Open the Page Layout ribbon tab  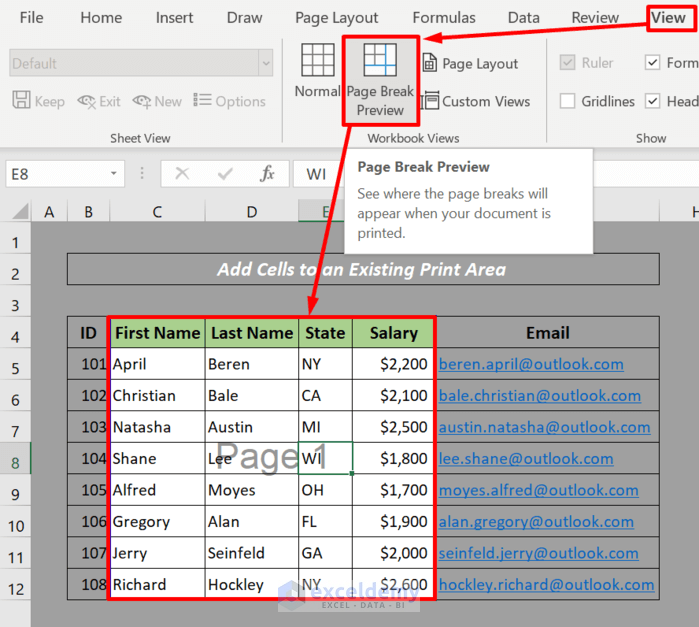click(337, 18)
